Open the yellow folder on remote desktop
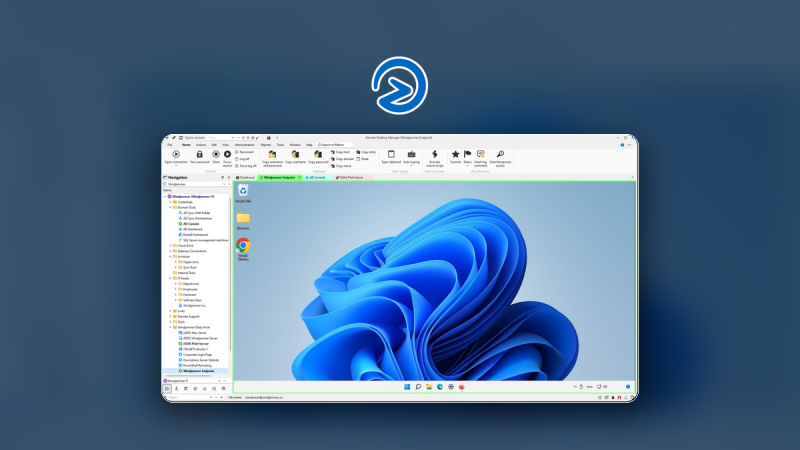The width and height of the screenshot is (800, 450). click(243, 218)
